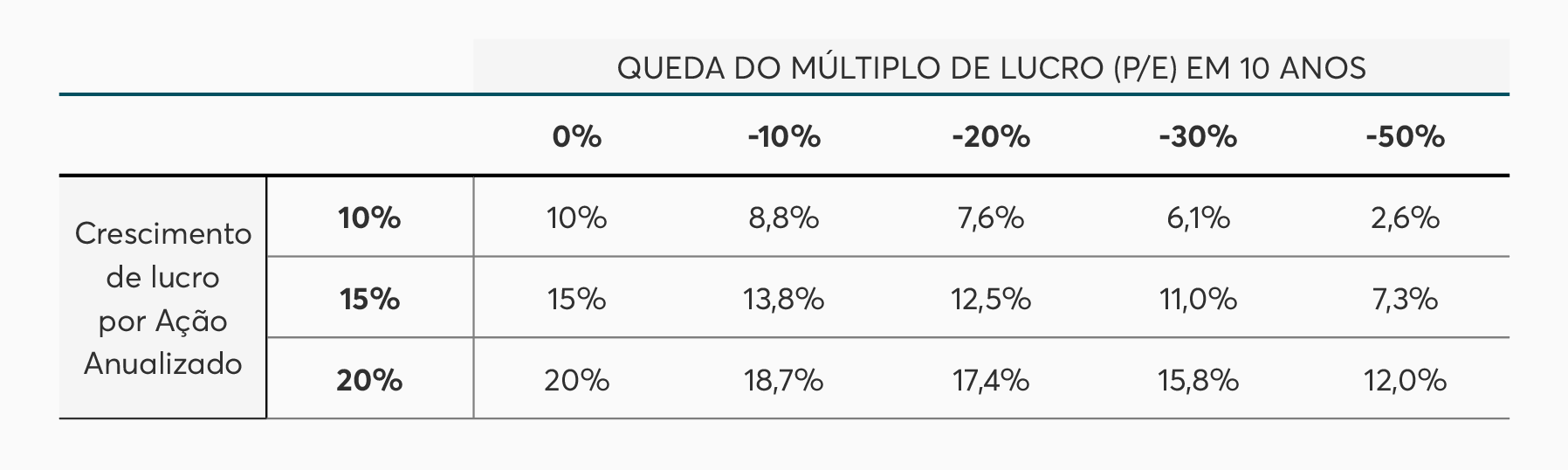Click the 13,8% cell
The image size is (1568, 470).
tap(784, 300)
